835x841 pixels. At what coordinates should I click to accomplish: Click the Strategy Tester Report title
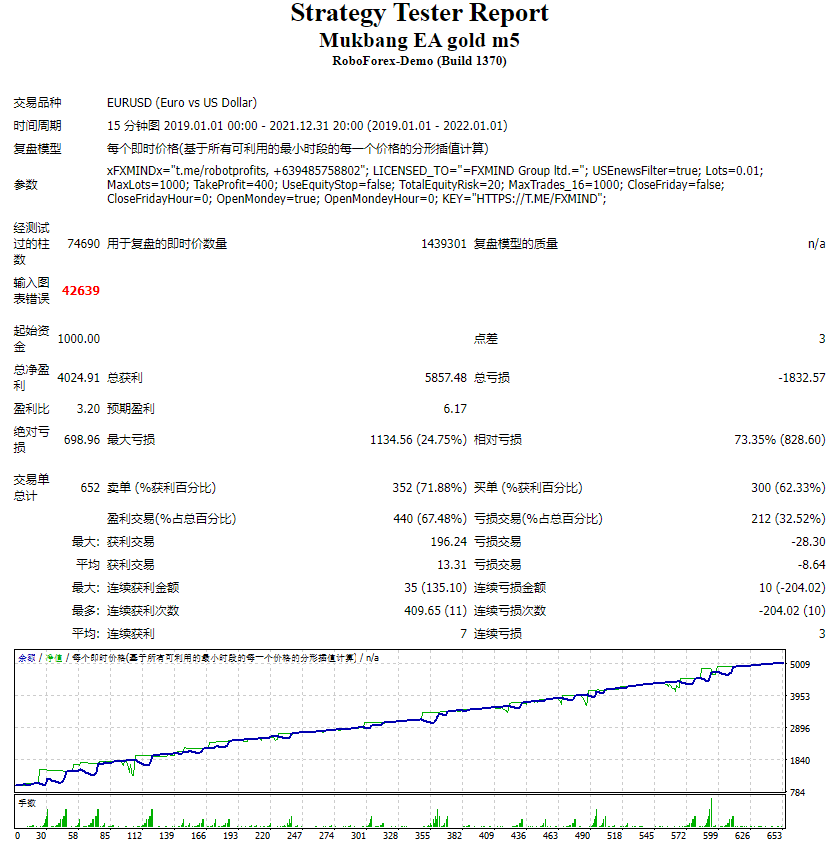tap(419, 13)
